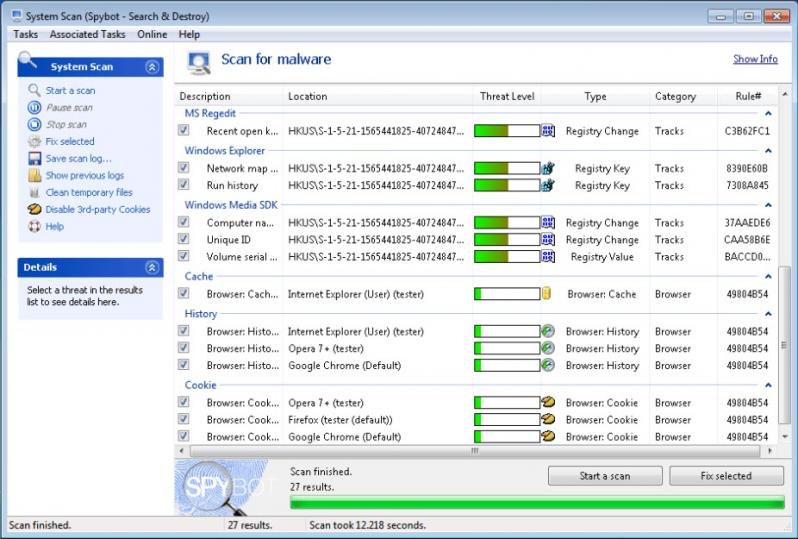Click the Scan for malware monitor icon
Viewport: 798px width, 539px height.
click(198, 63)
